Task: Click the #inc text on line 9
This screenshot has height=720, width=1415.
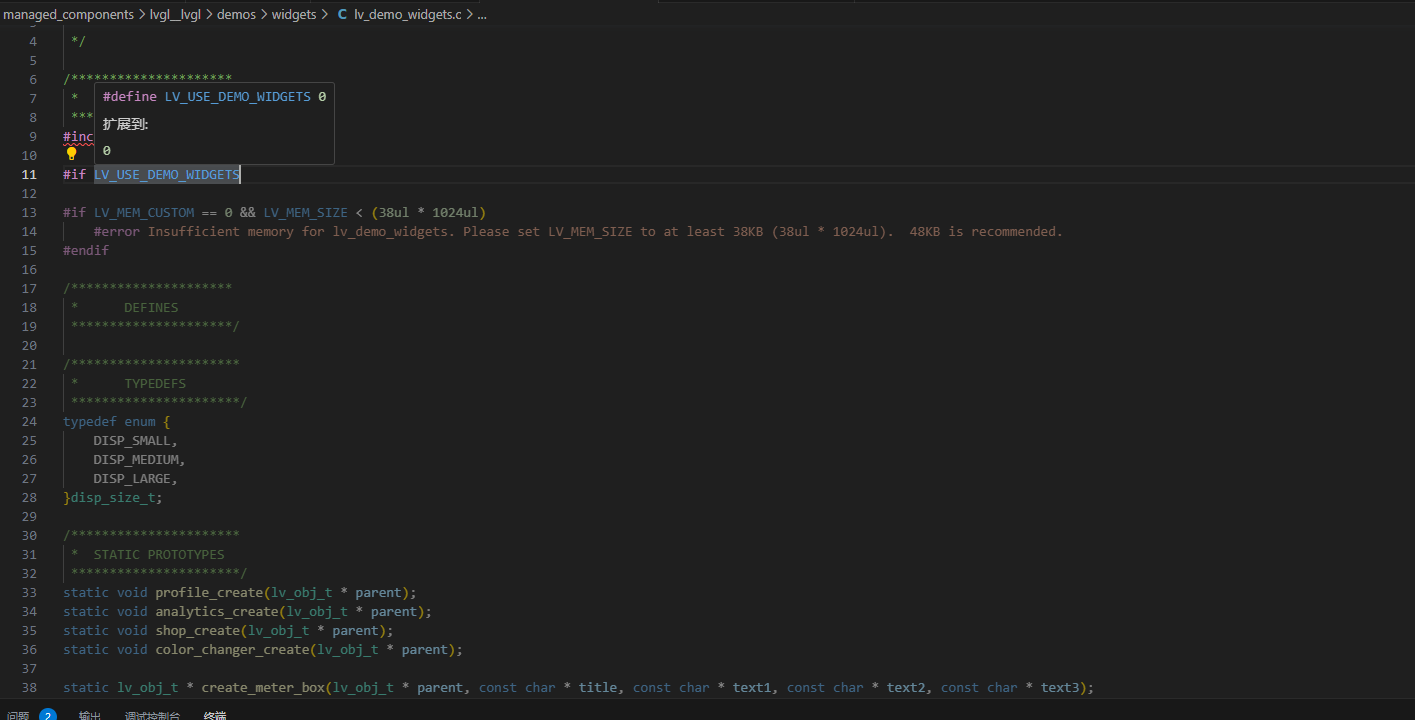Action: (78, 136)
